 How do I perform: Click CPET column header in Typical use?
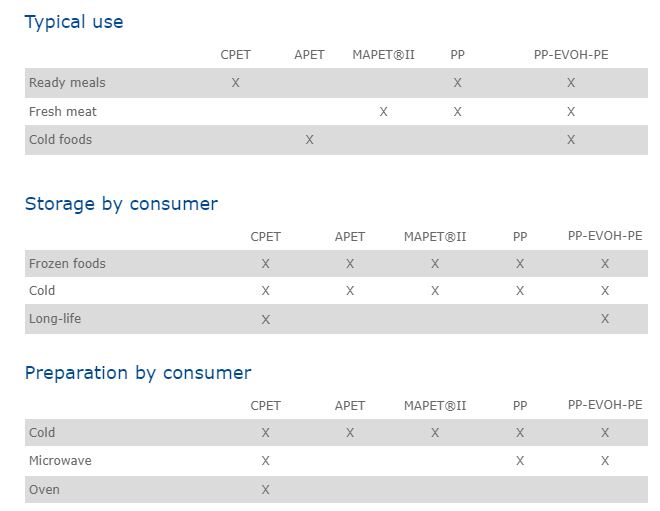pyautogui.click(x=236, y=55)
